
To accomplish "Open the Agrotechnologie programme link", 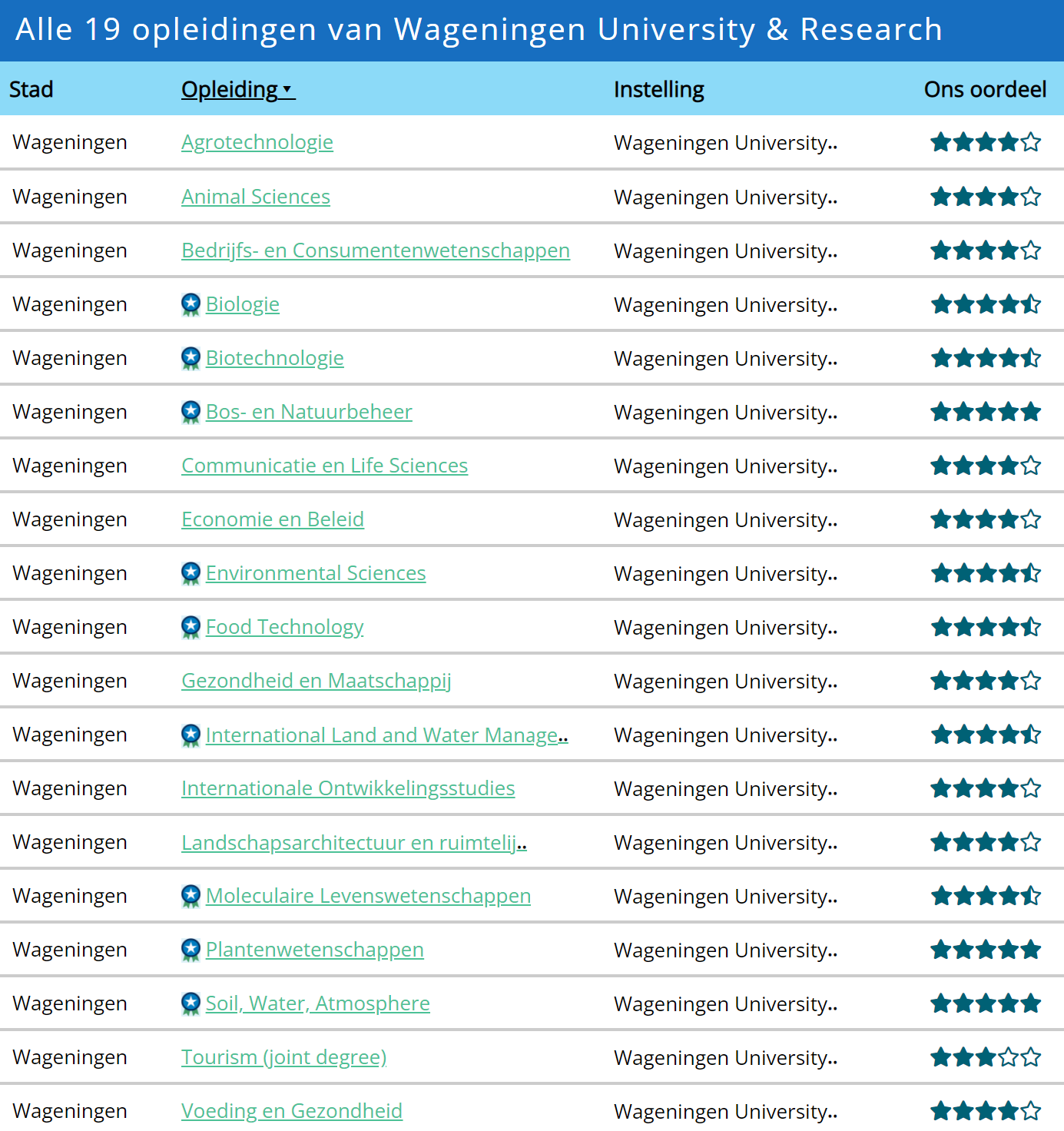I will [x=257, y=143].
